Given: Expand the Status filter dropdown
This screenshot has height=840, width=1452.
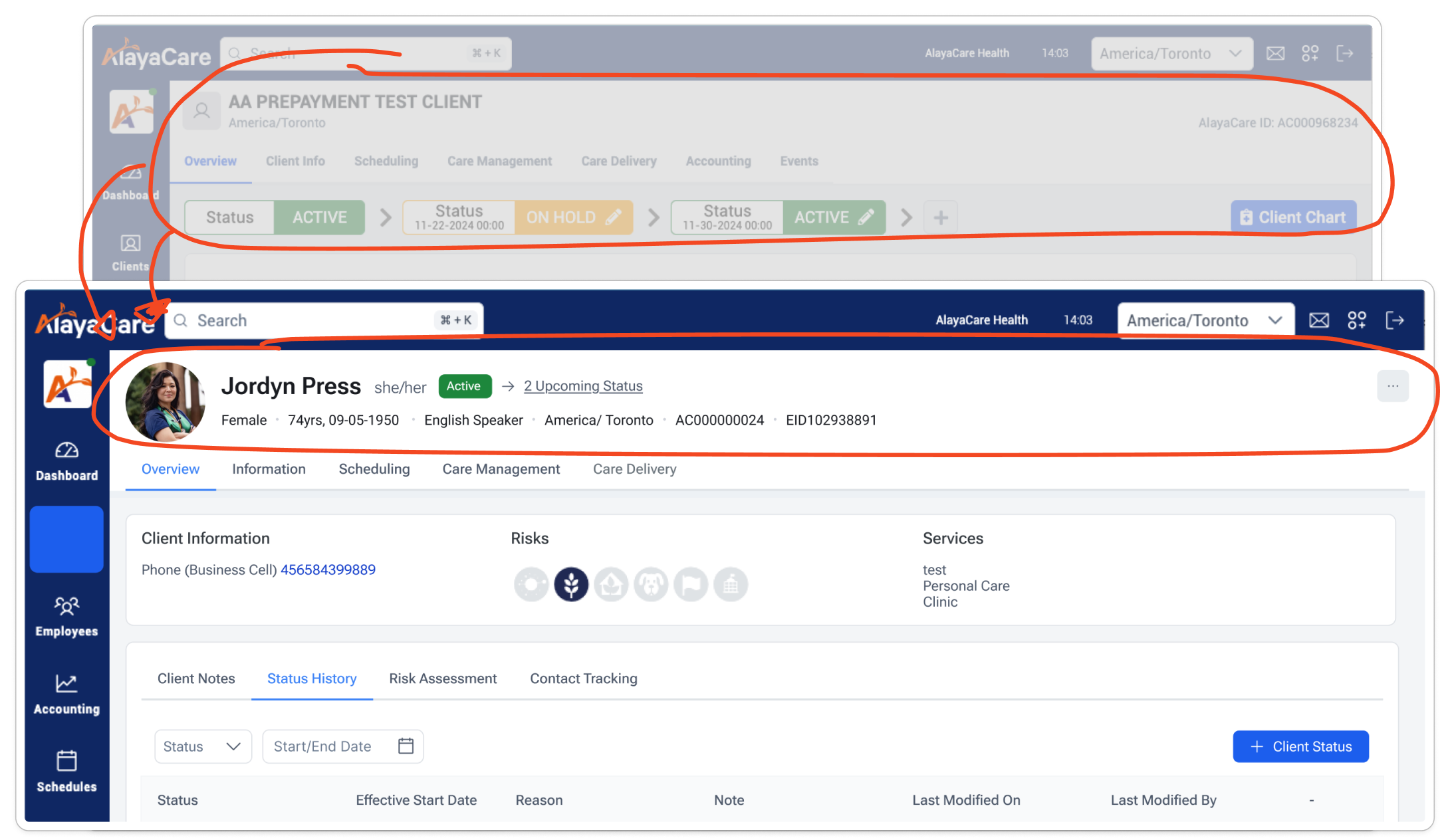Looking at the screenshot, I should (x=203, y=746).
